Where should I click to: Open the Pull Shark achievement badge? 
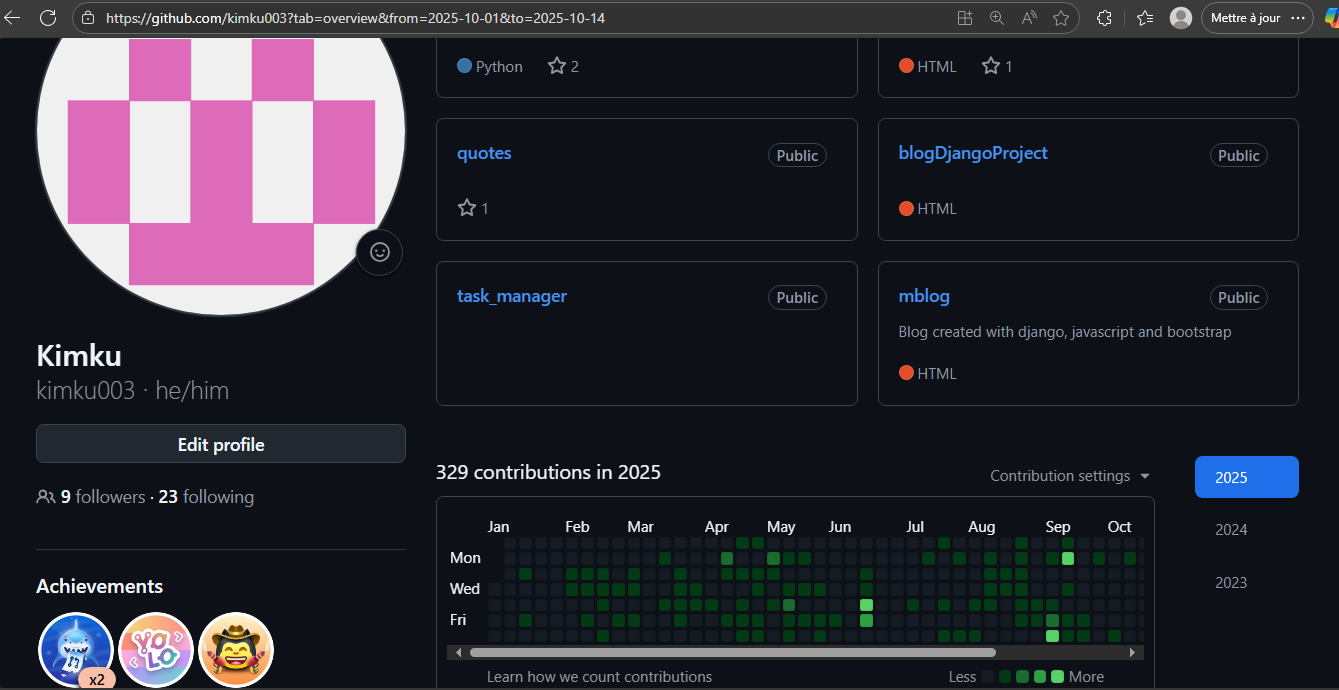tap(75, 650)
